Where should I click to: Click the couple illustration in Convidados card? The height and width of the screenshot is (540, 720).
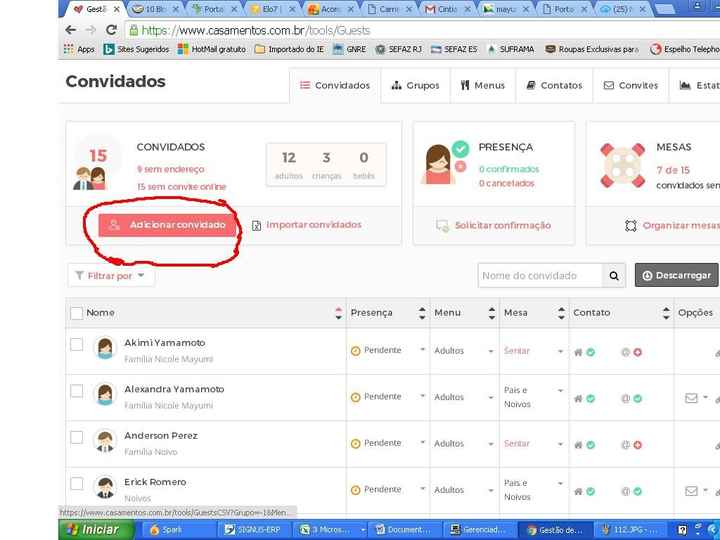[x=90, y=178]
